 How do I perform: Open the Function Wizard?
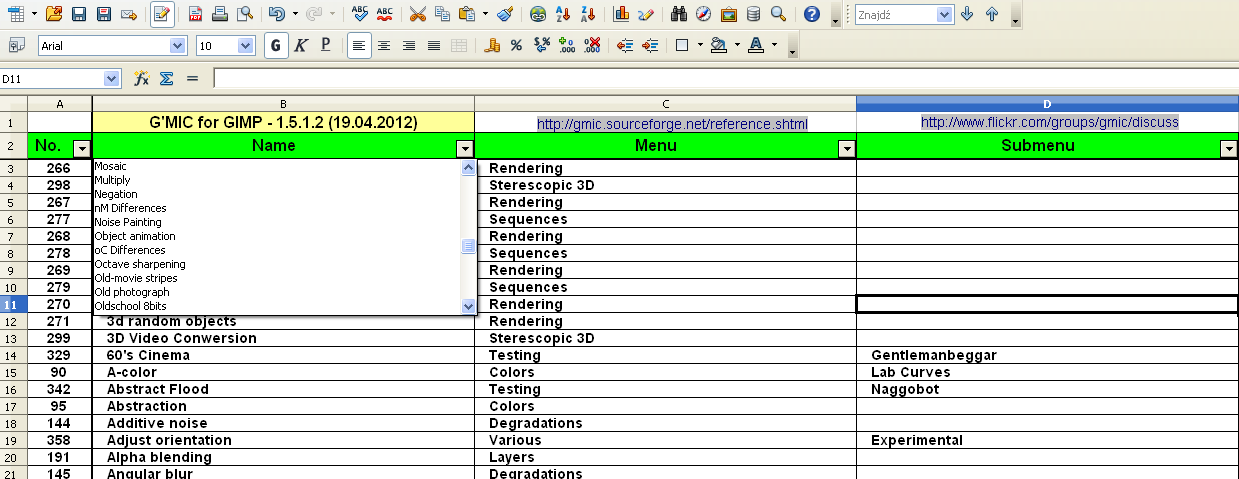pyautogui.click(x=141, y=78)
